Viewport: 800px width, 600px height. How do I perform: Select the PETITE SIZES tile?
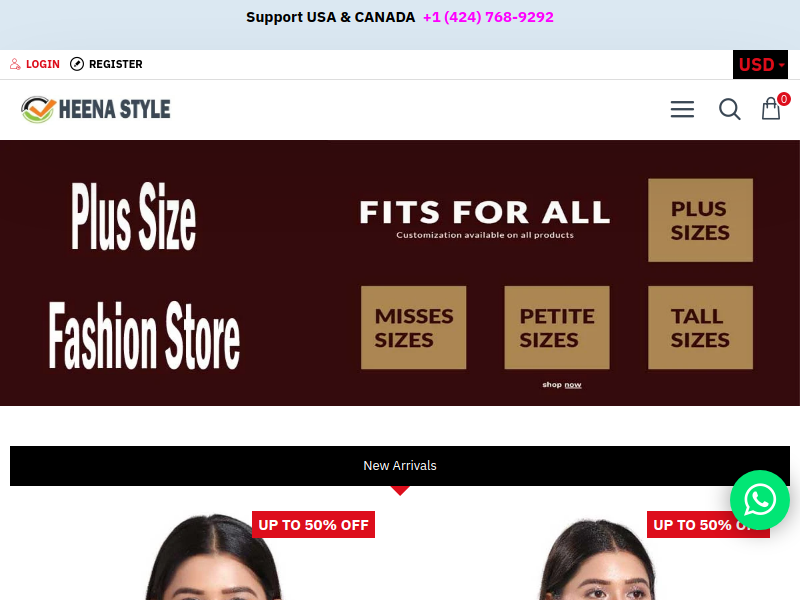click(x=557, y=328)
